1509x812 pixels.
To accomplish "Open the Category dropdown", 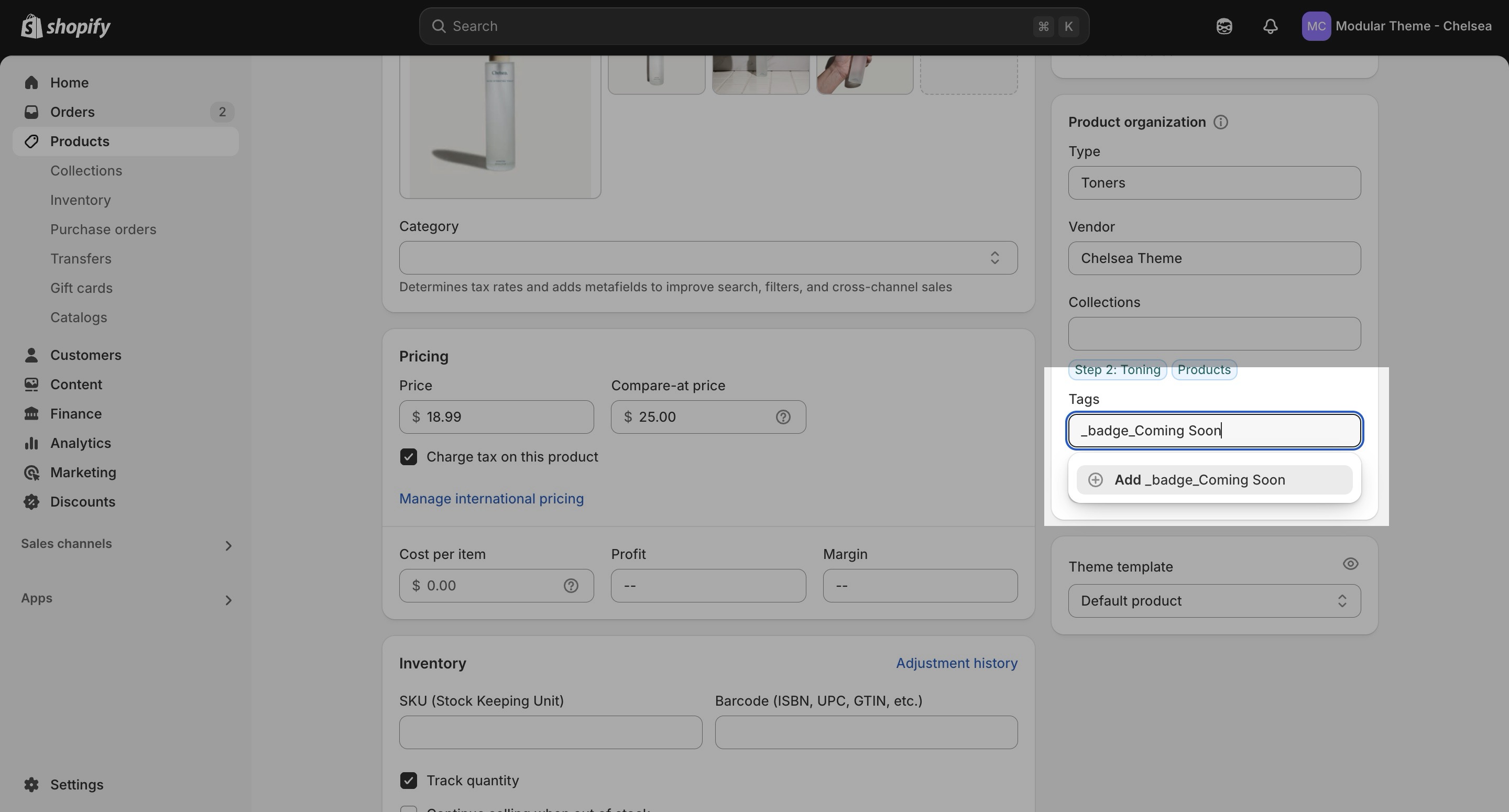I will tap(708, 258).
